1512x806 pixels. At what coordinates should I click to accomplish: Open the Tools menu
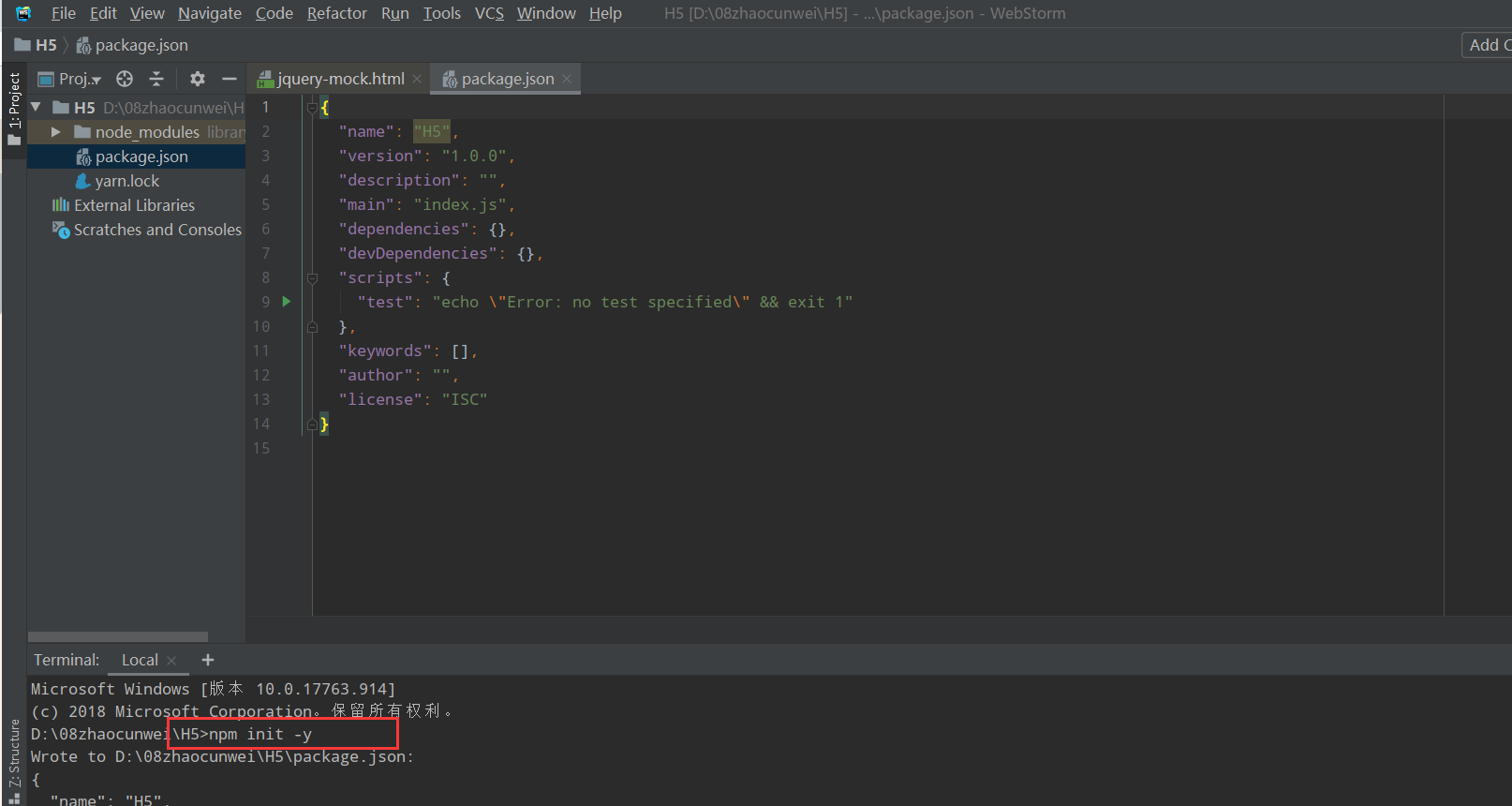(x=441, y=13)
